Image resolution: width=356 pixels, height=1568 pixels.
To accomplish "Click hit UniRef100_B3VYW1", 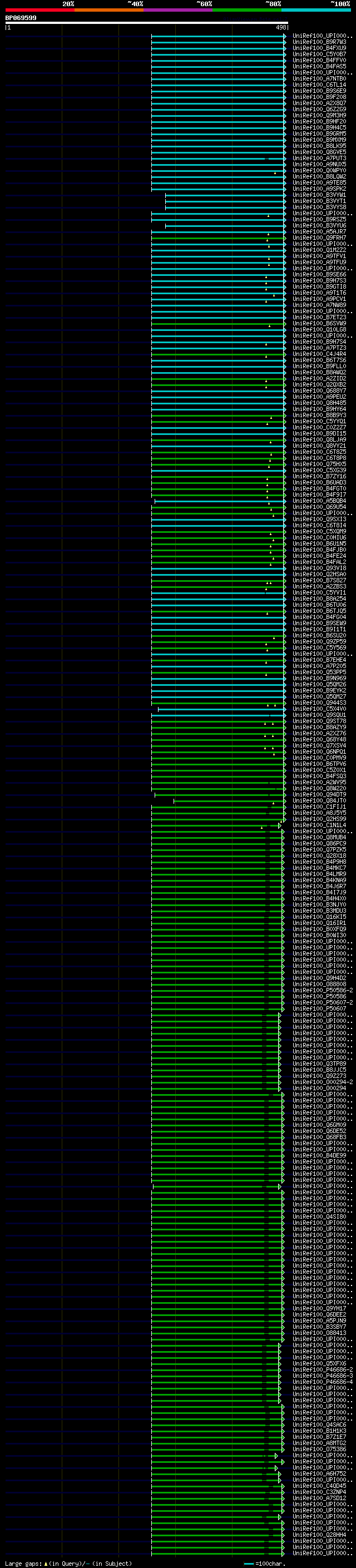I will 319,195.
